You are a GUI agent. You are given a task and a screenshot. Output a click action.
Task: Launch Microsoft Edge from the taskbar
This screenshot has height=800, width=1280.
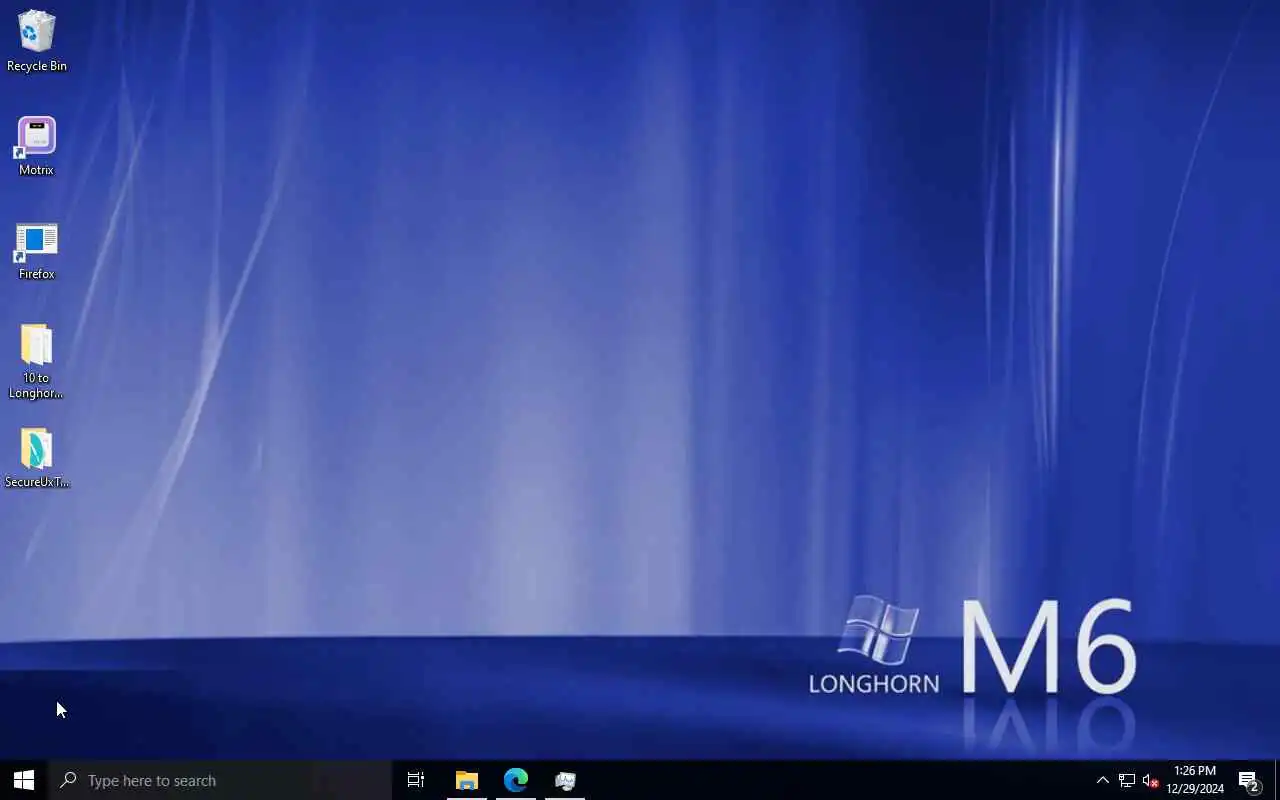(516, 780)
